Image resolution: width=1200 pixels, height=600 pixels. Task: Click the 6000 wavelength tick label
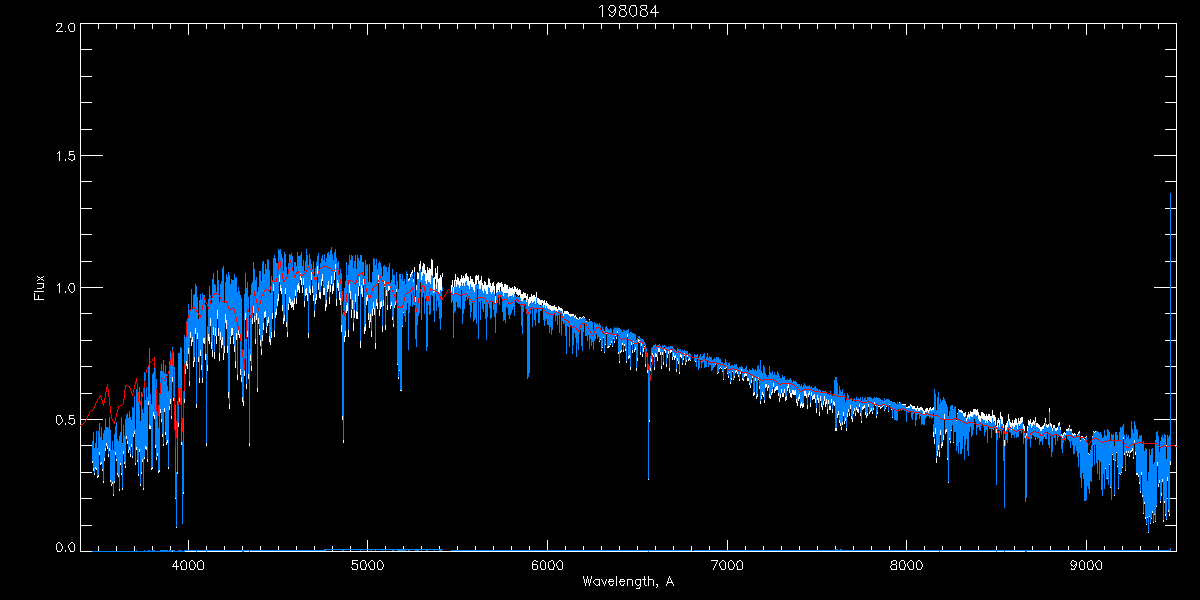547,564
